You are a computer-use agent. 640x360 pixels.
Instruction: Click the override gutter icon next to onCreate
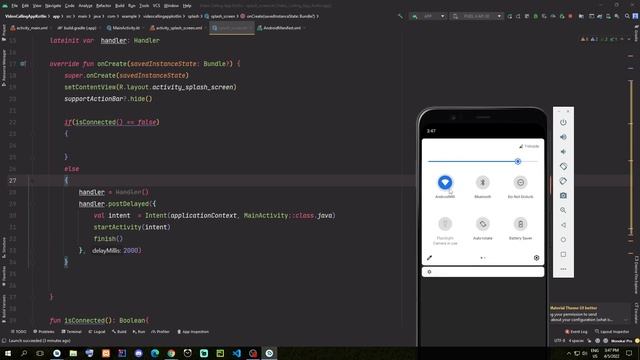[x=23, y=64]
